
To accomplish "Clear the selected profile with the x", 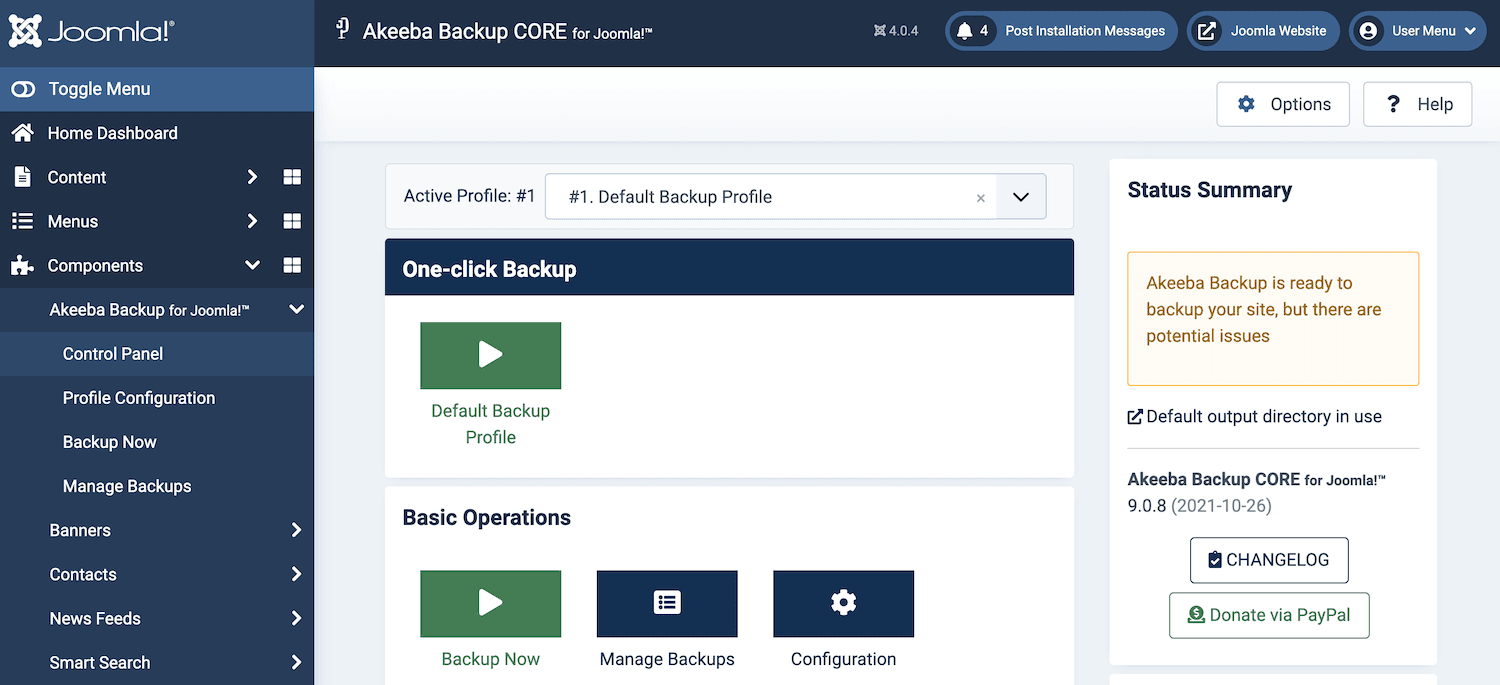I will click(x=980, y=198).
